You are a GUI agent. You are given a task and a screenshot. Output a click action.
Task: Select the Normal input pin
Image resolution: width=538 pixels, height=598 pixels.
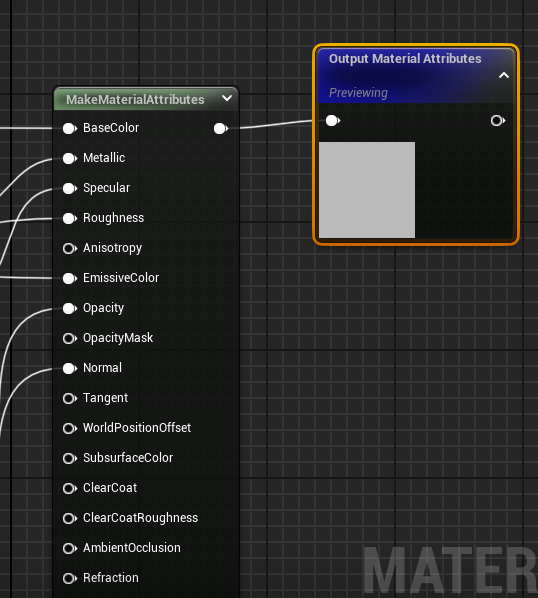(x=70, y=368)
